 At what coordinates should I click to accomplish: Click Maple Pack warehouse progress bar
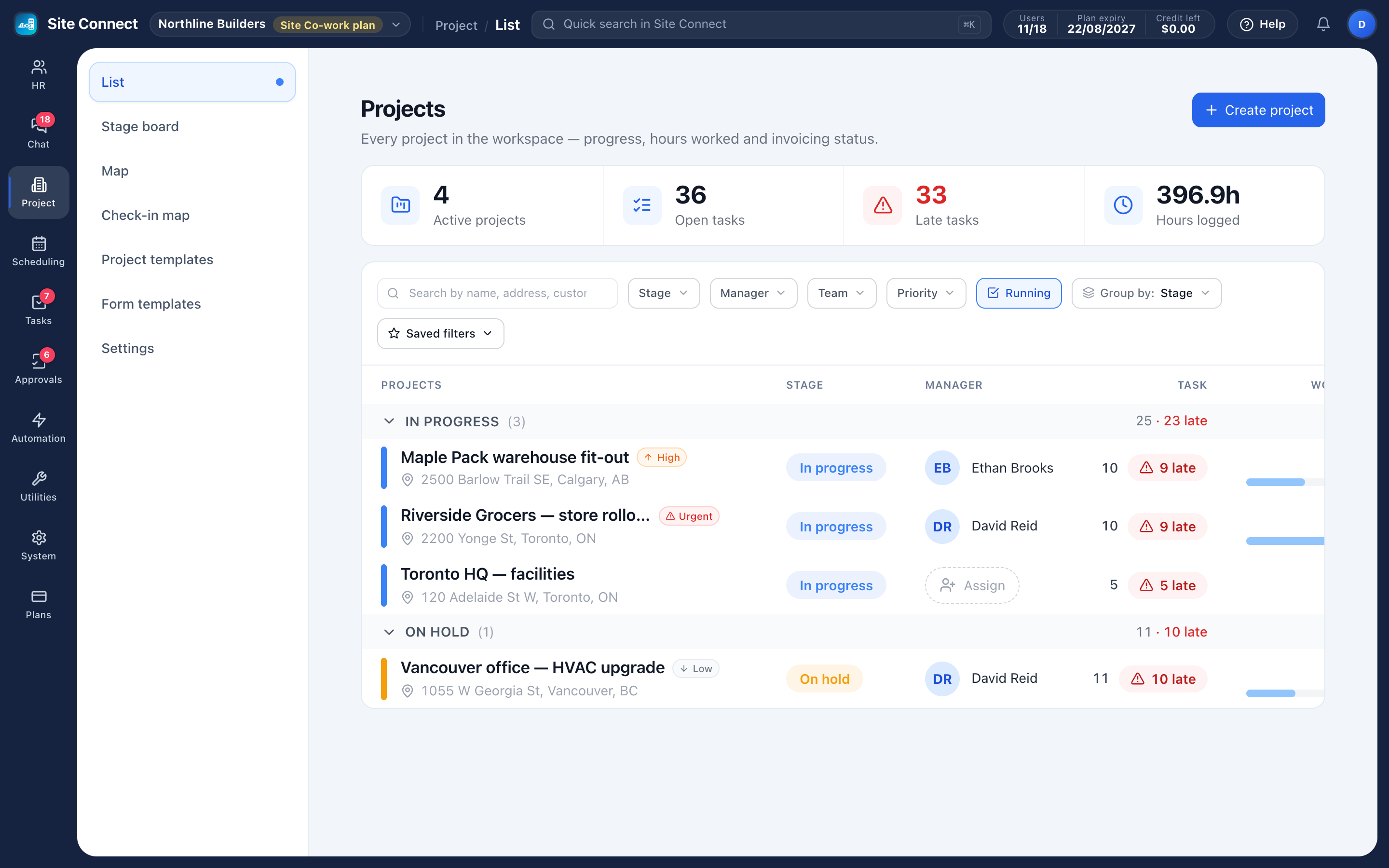coord(1285,482)
